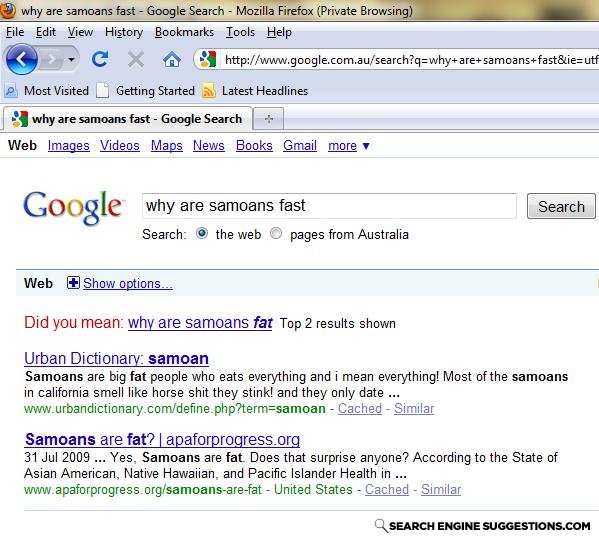Image resolution: width=599 pixels, height=537 pixels.
Task: Expand the 'more' services dropdown
Action: 348,146
